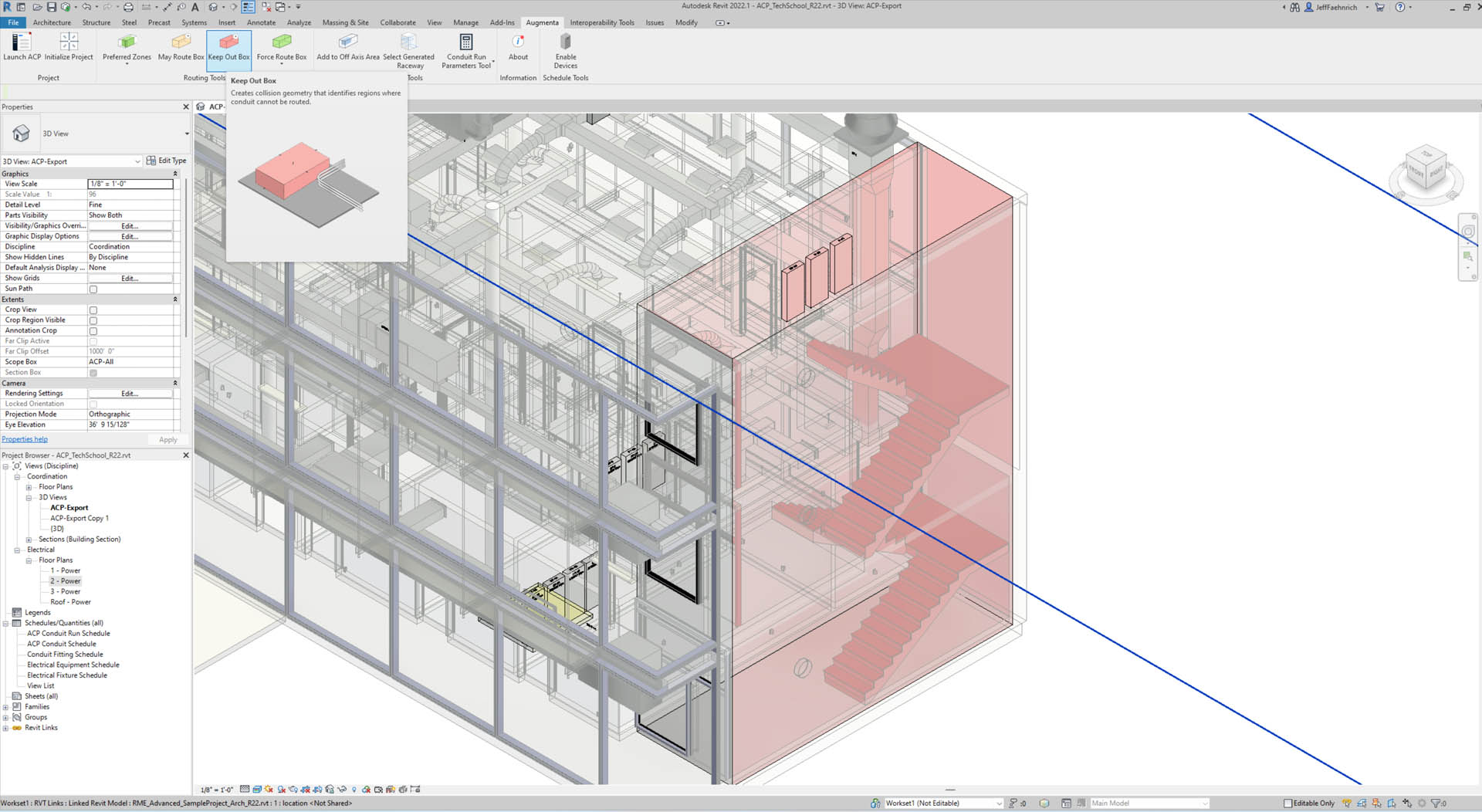
Task: Click the Edit Type button
Action: click(167, 161)
